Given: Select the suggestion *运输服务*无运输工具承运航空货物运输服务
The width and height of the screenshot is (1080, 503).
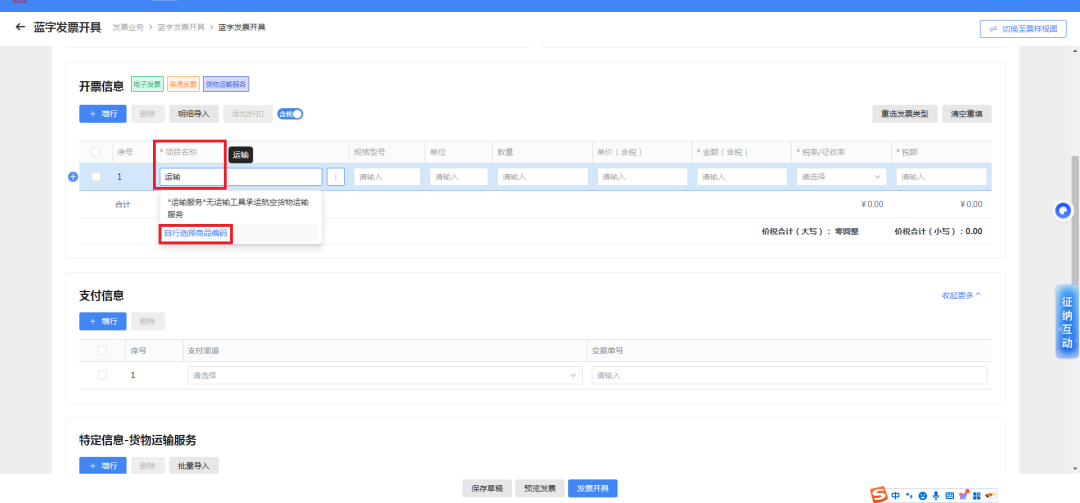Looking at the screenshot, I should click(x=240, y=208).
